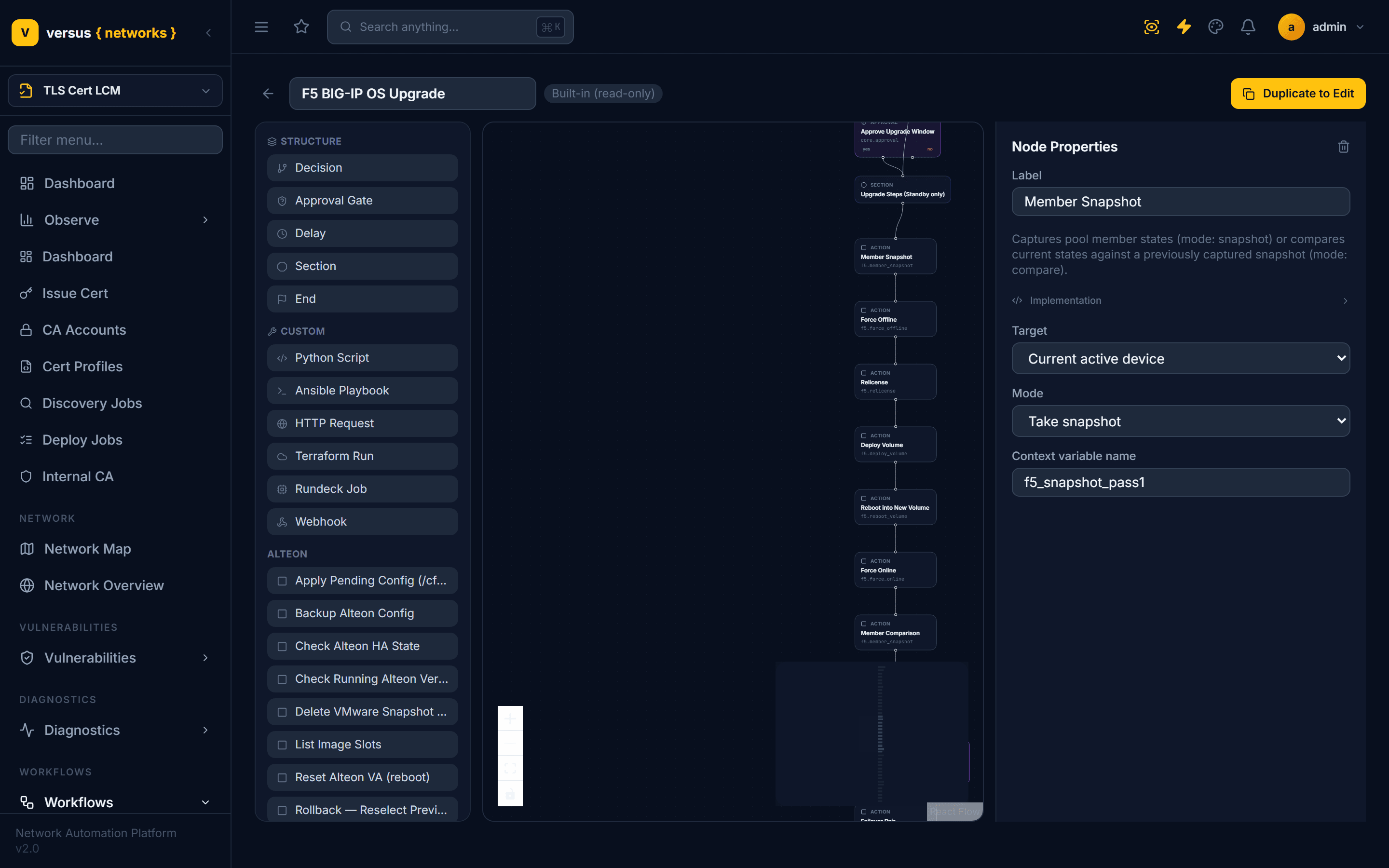
Task: Go back with the left arrow
Action: point(268,94)
